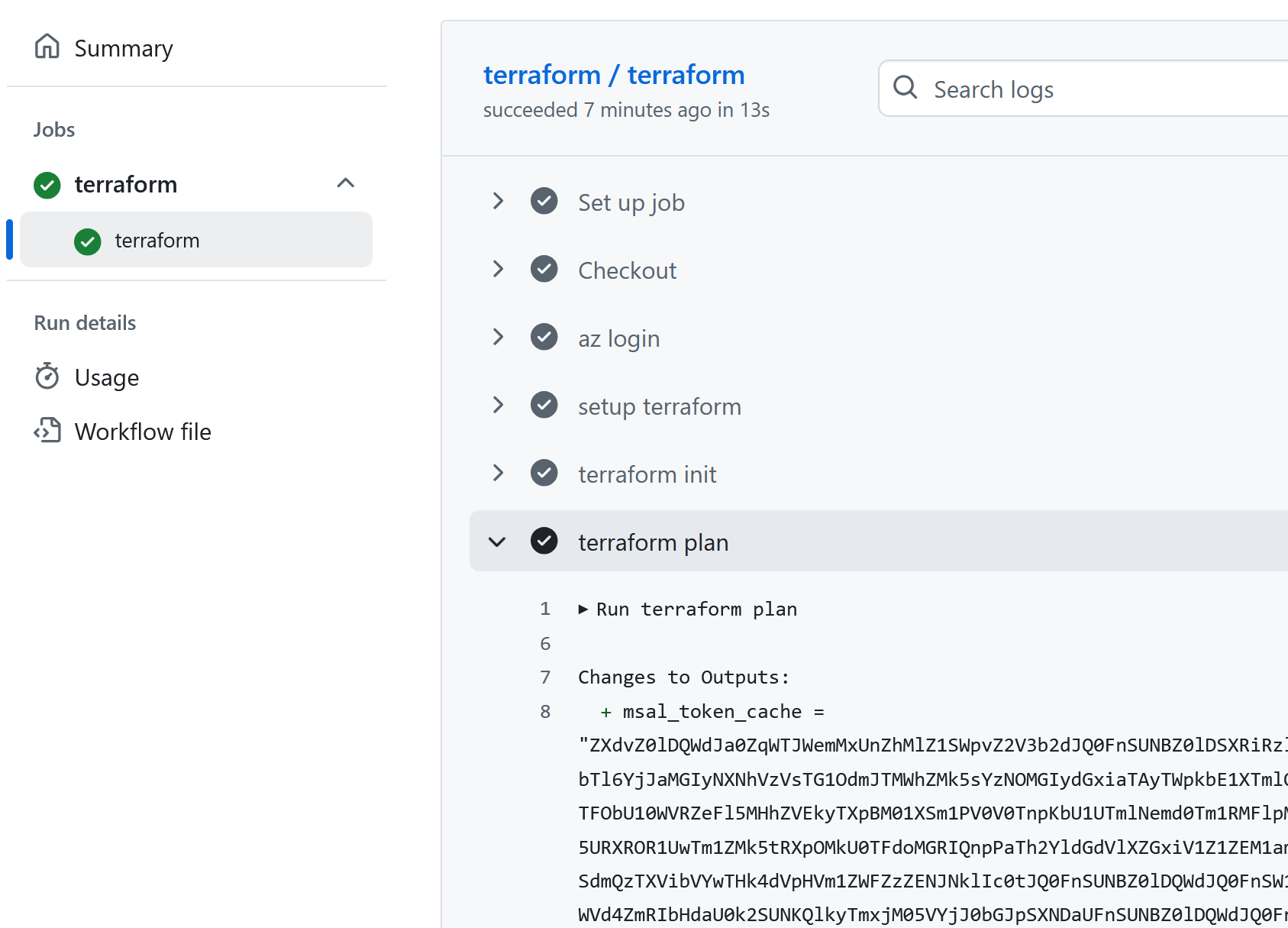Click inside the Search logs field
This screenshot has width=1288, height=928.
(x=1031, y=89)
